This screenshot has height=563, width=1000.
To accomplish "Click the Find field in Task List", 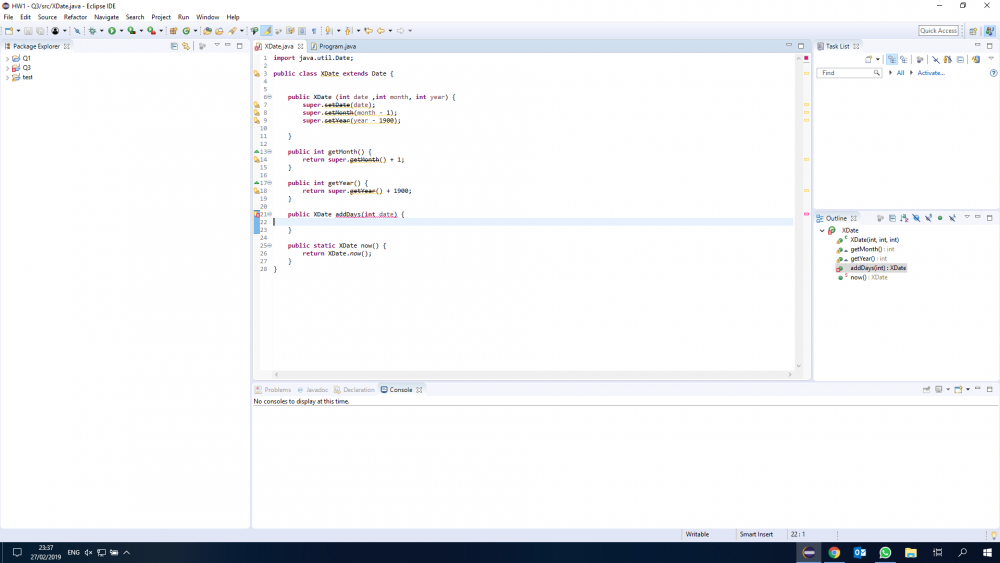I will (x=849, y=73).
